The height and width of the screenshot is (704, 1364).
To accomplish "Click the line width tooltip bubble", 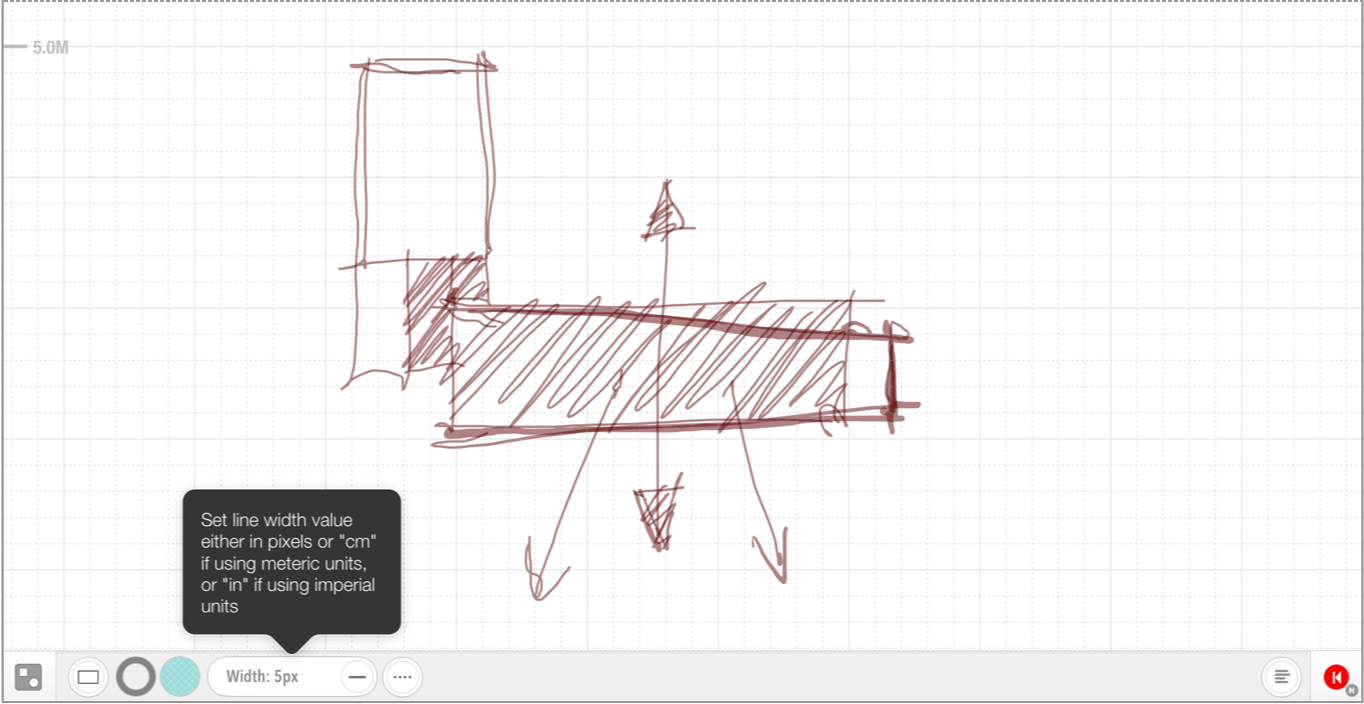I will 291,561.
